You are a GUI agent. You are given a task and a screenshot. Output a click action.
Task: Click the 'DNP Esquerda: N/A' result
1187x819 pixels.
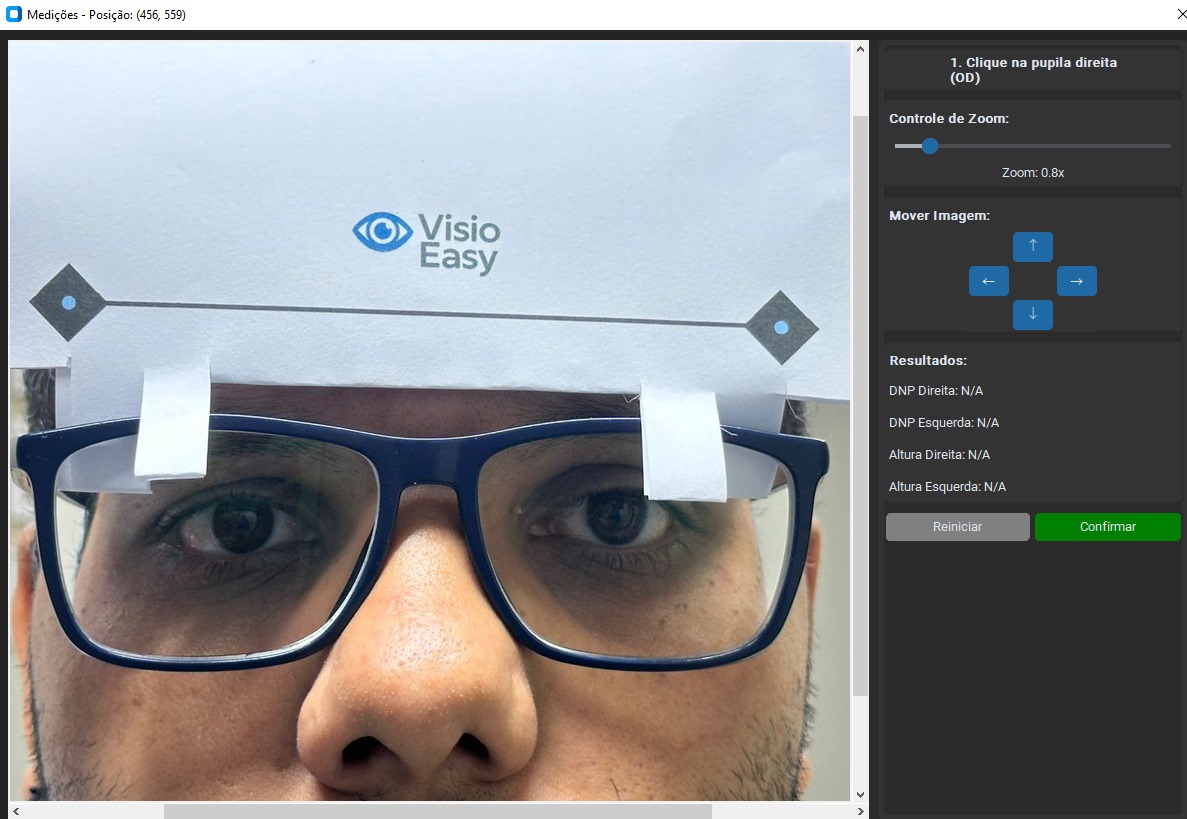944,422
